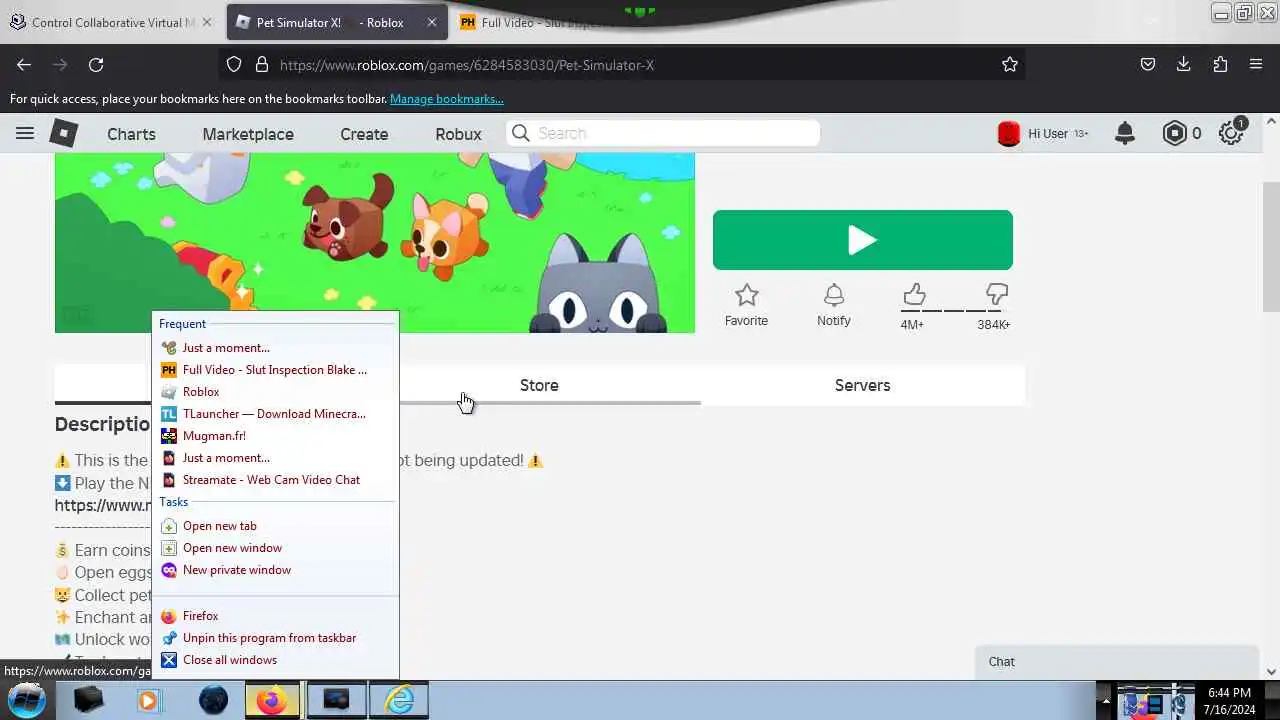The width and height of the screenshot is (1280, 720).
Task: Open the Chat panel bar
Action: click(1117, 662)
